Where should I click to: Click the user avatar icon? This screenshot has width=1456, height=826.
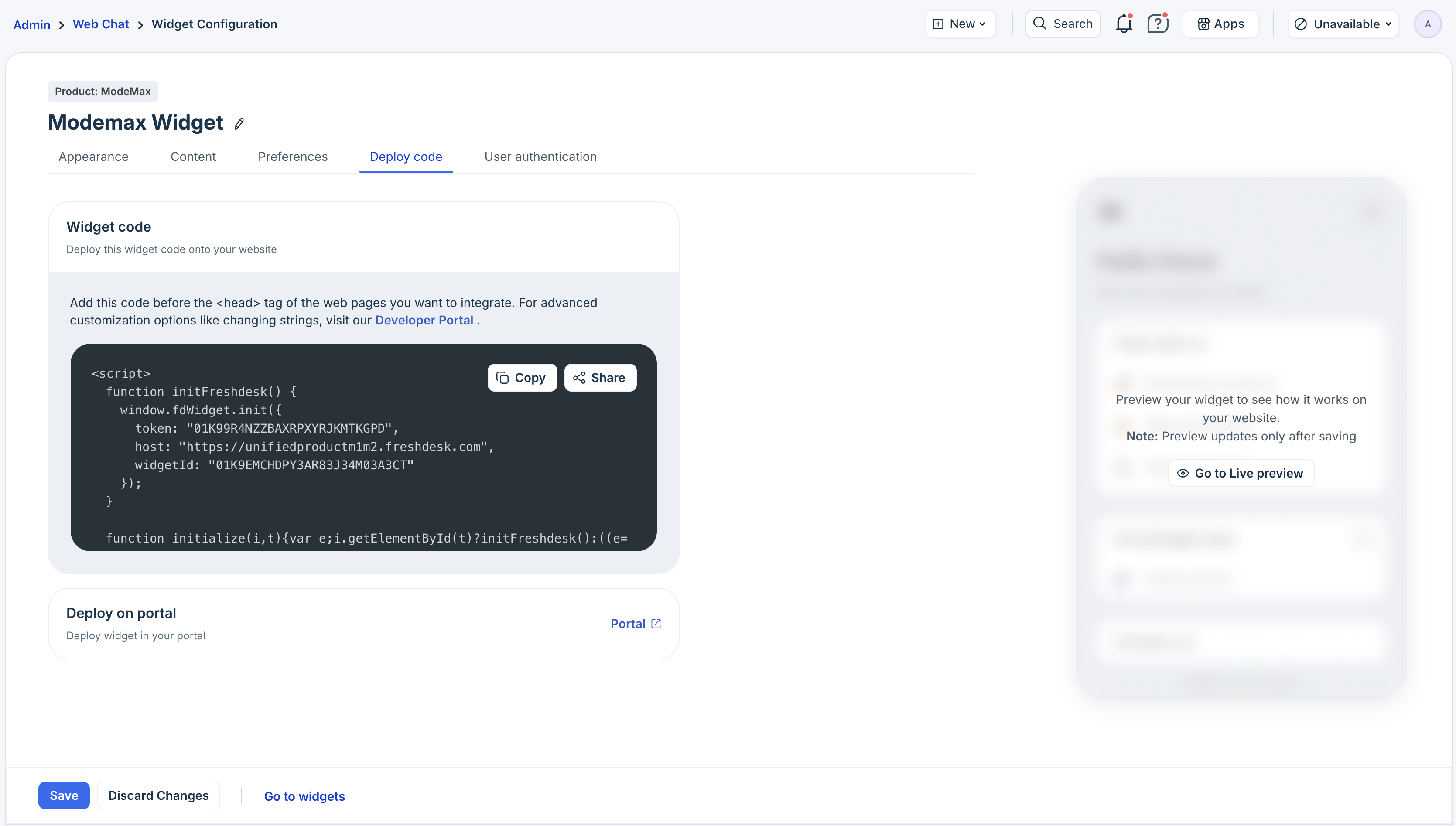click(1427, 24)
